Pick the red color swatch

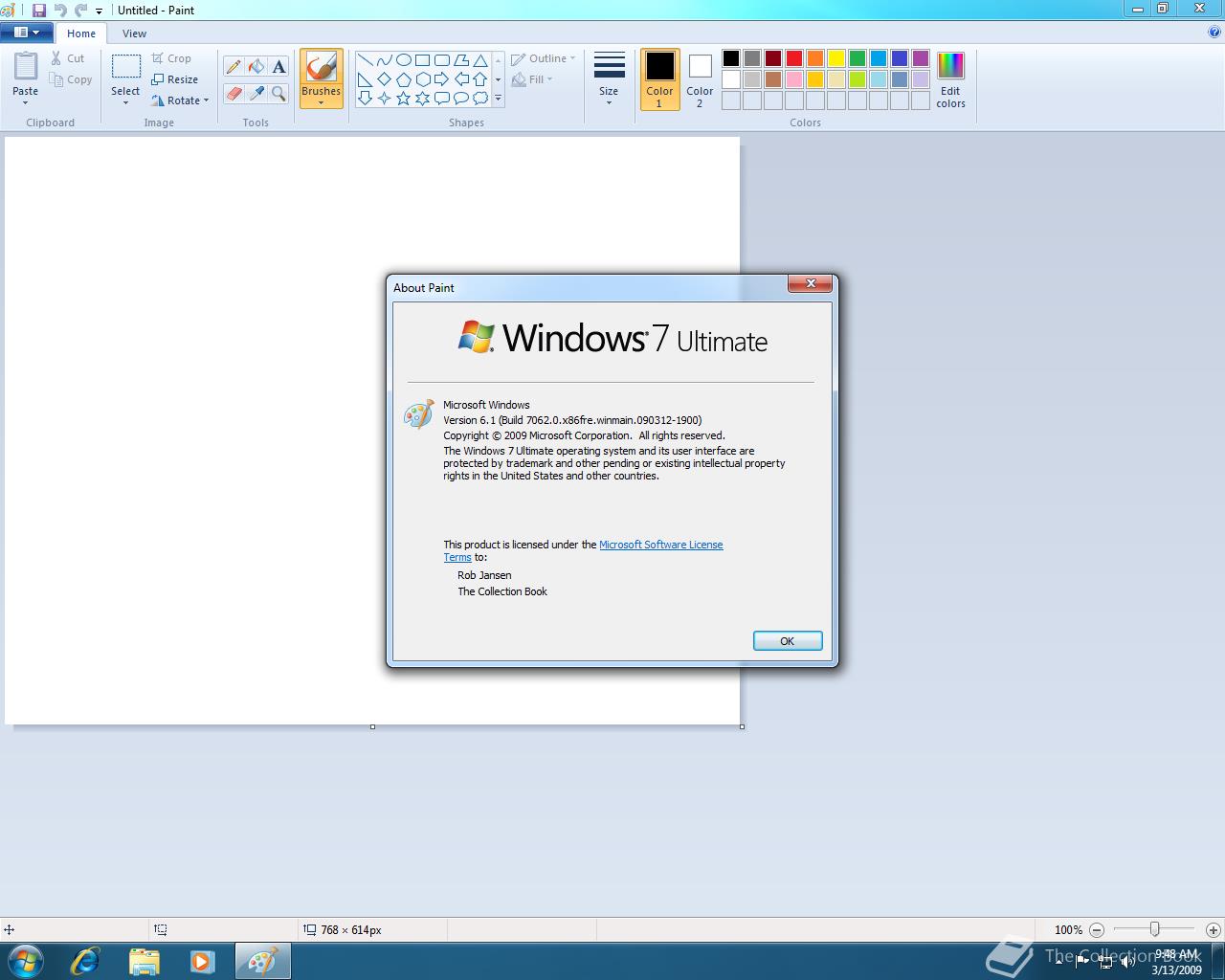(x=793, y=58)
